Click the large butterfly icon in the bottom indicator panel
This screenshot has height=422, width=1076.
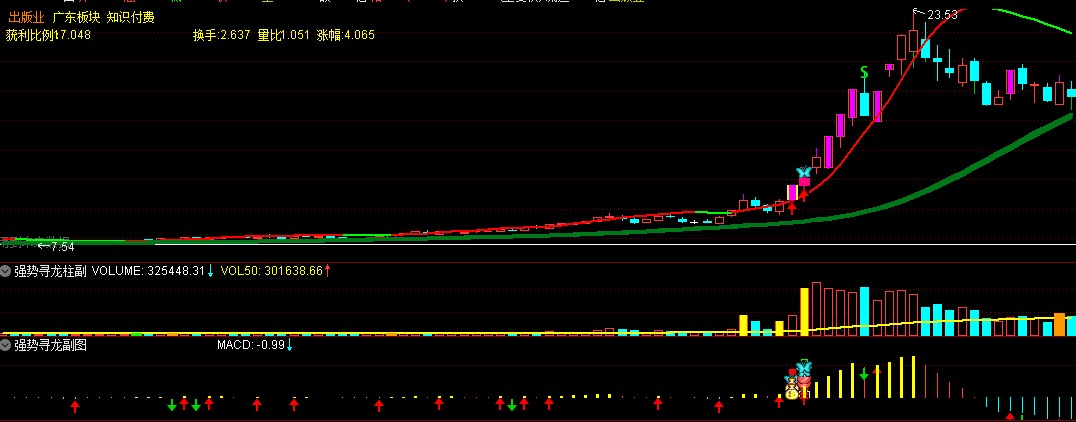point(804,369)
